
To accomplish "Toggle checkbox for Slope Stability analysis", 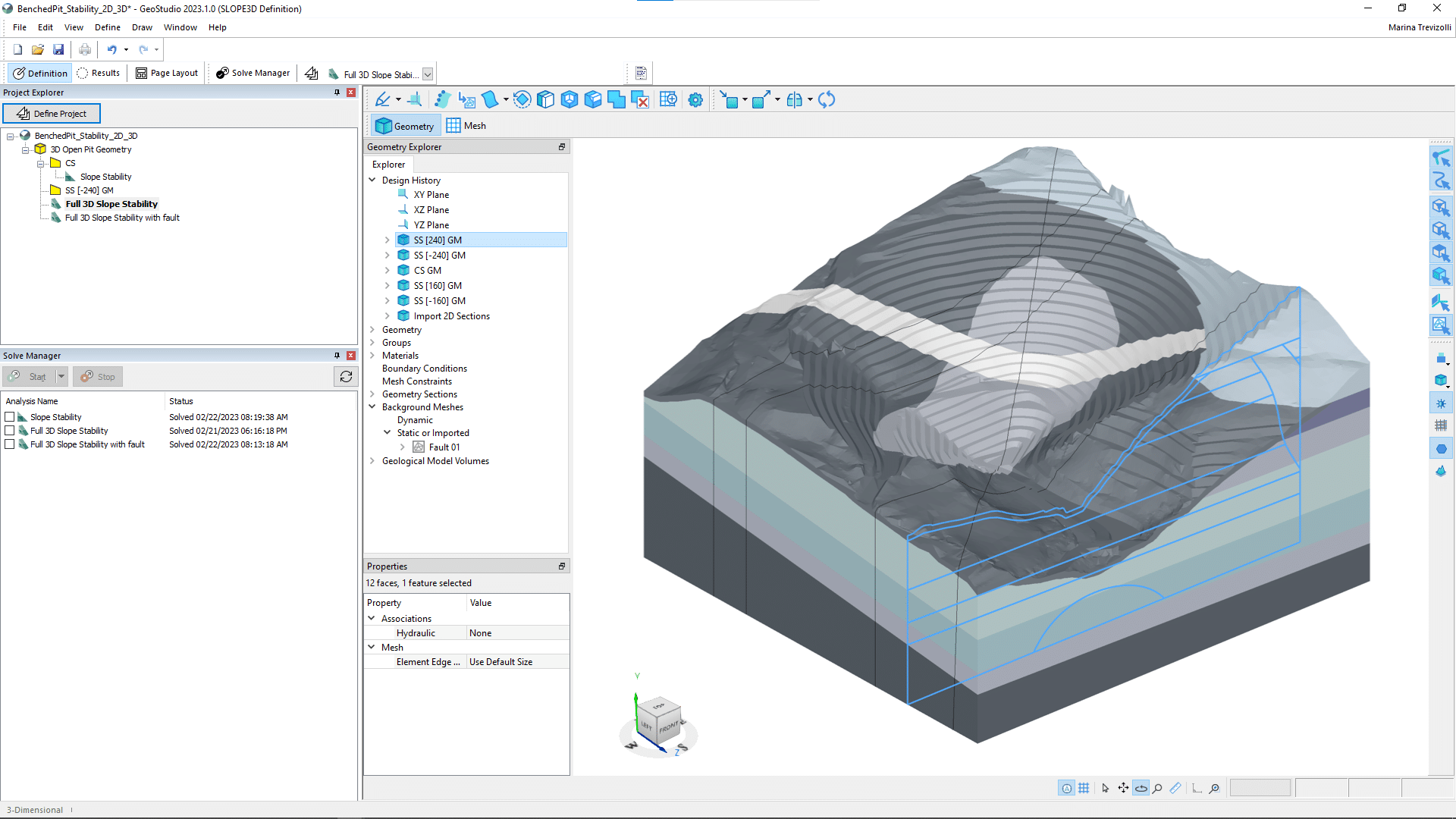I will coord(11,416).
